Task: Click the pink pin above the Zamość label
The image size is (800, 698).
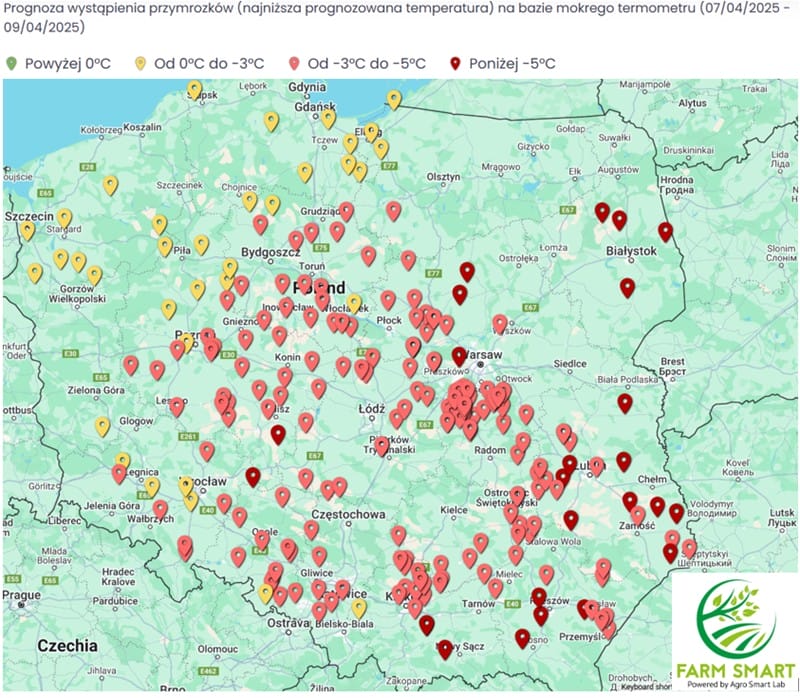Action: 637,516
